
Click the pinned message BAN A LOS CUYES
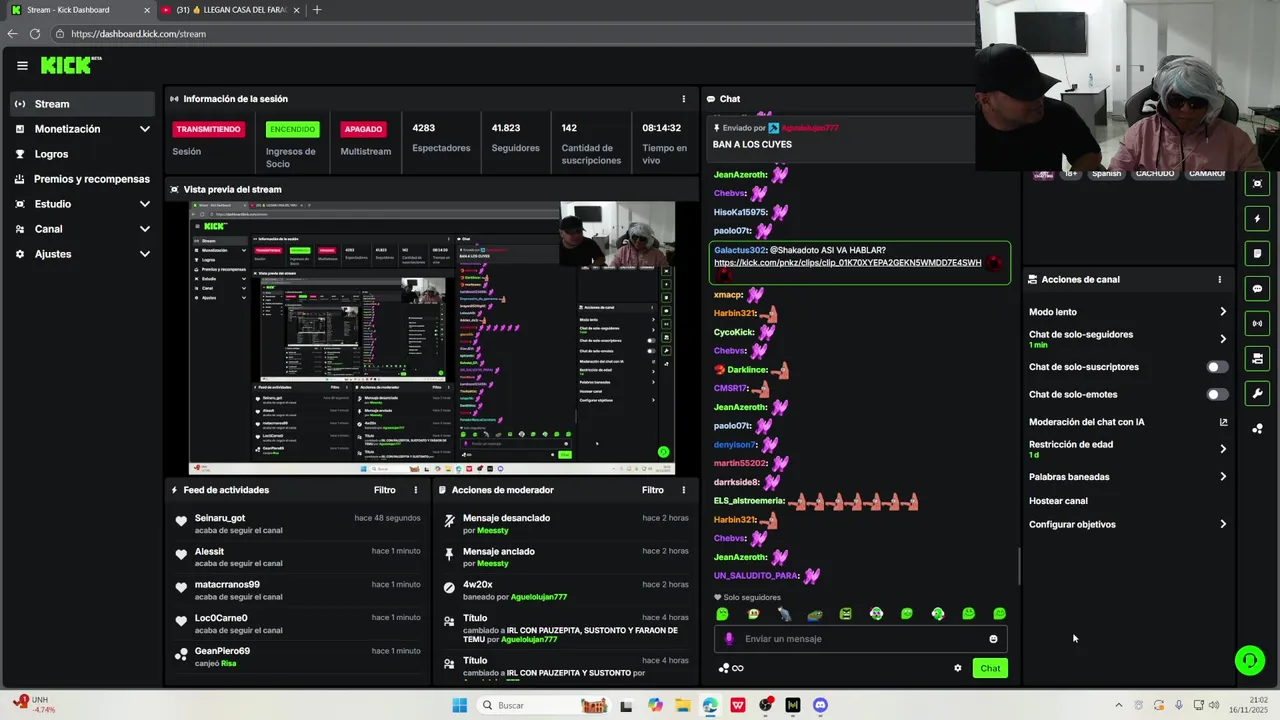click(x=752, y=145)
